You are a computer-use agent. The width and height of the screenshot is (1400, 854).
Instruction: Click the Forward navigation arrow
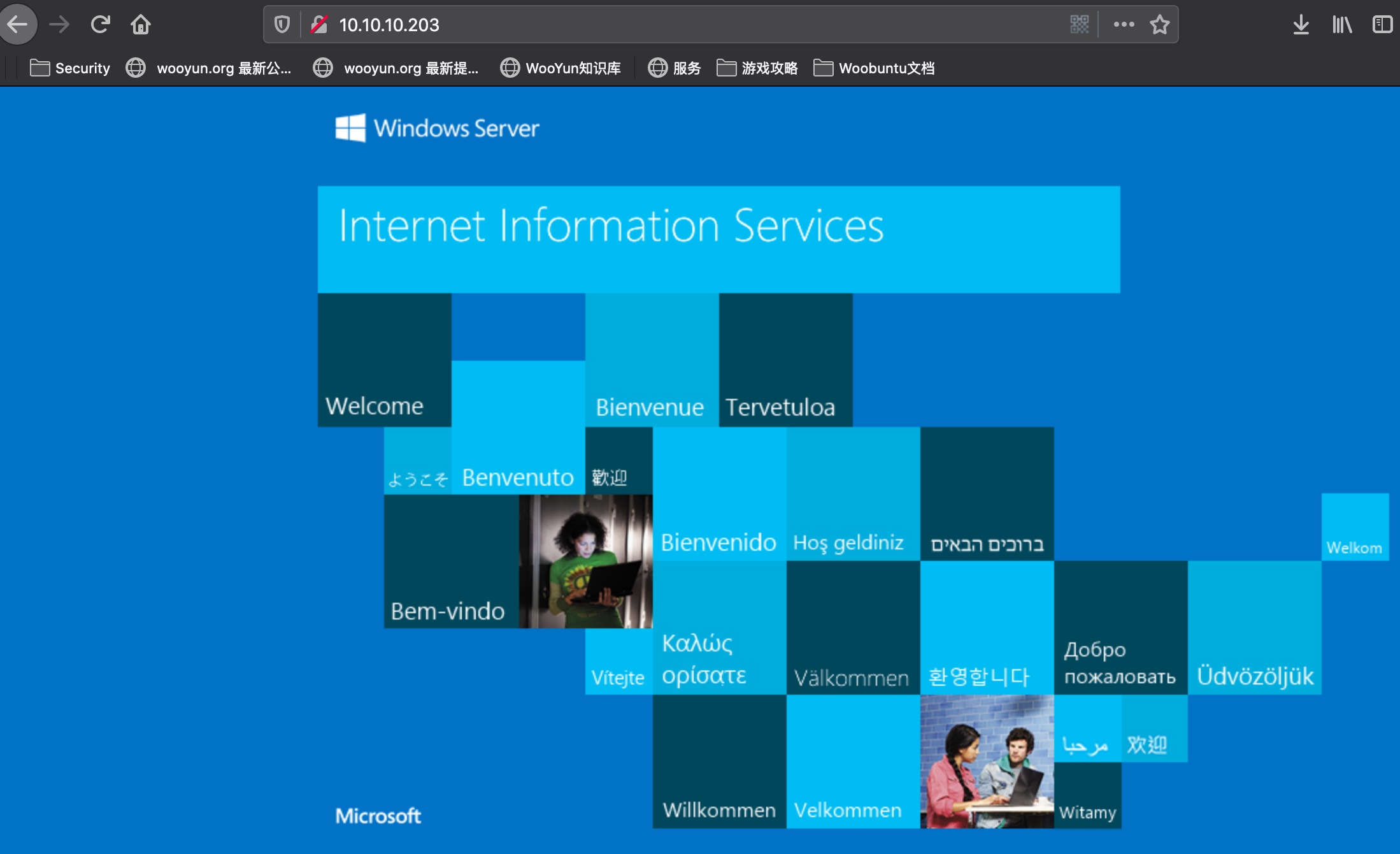[59, 25]
